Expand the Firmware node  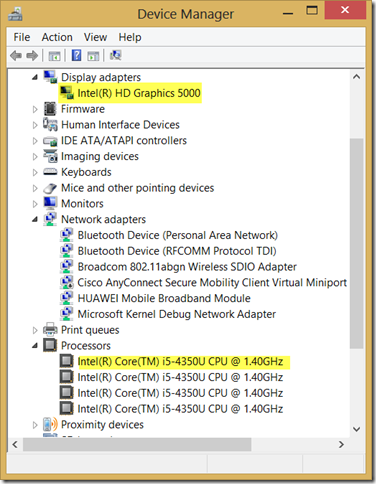click(x=35, y=109)
